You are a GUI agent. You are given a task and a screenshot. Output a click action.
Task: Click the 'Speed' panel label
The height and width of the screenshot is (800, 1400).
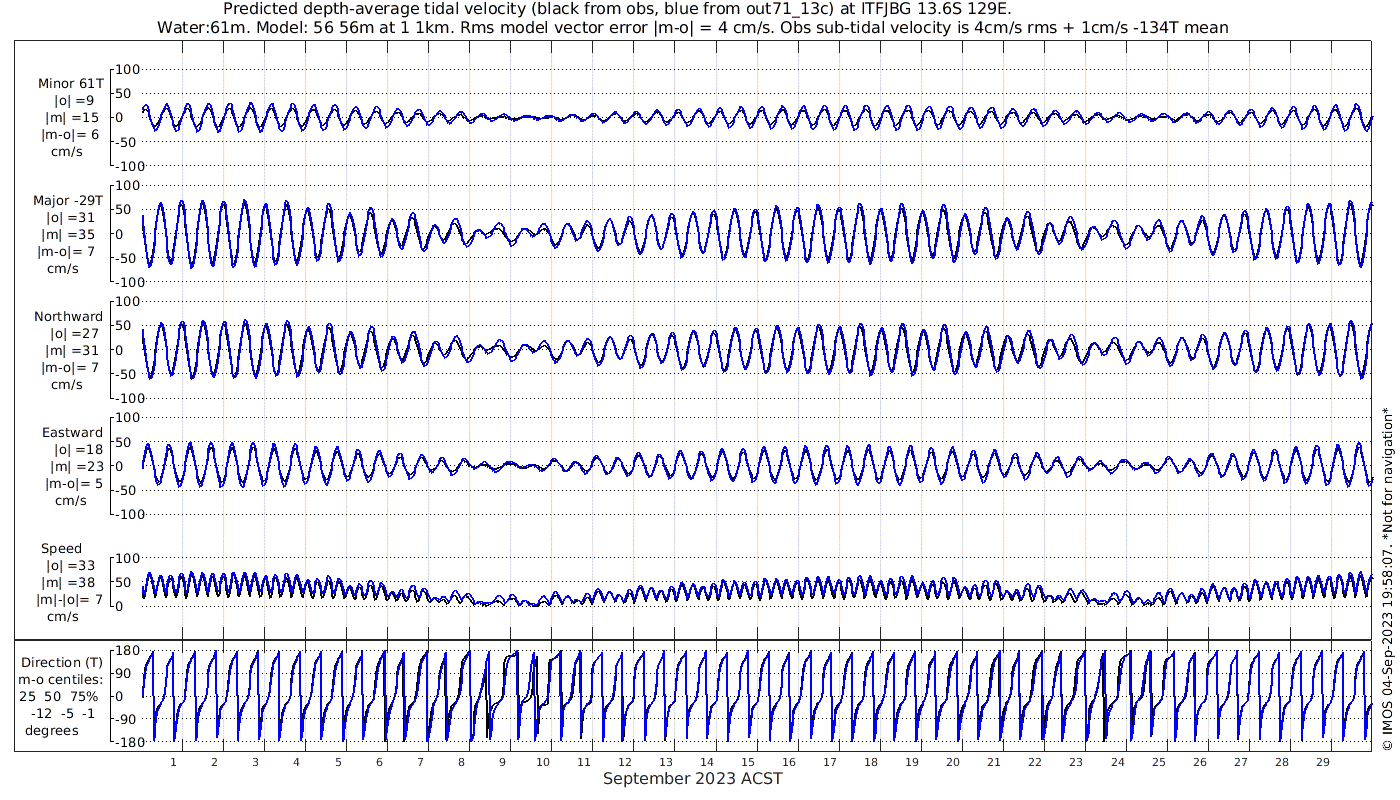click(x=61, y=549)
